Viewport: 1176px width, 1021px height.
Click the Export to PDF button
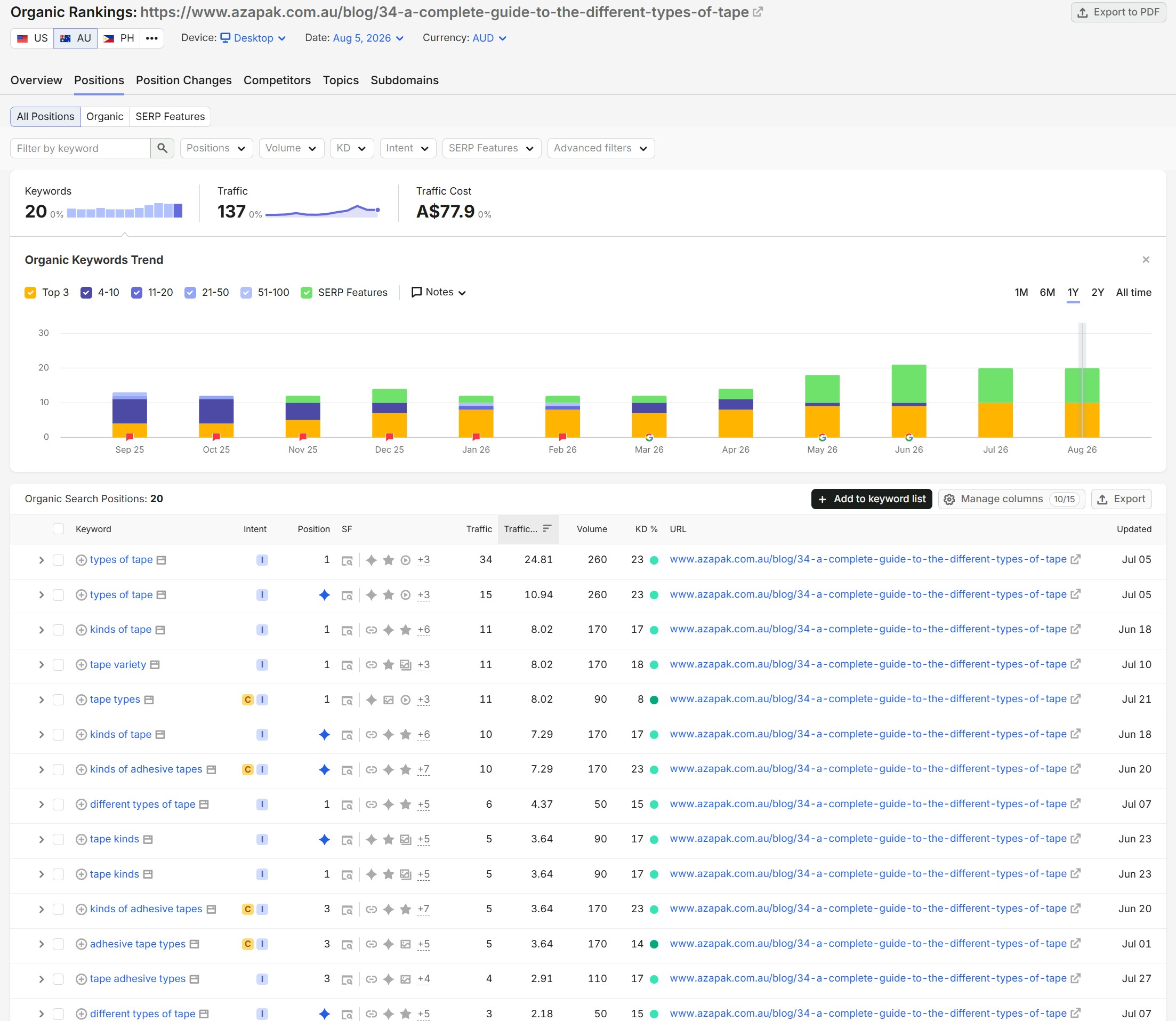point(1118,12)
